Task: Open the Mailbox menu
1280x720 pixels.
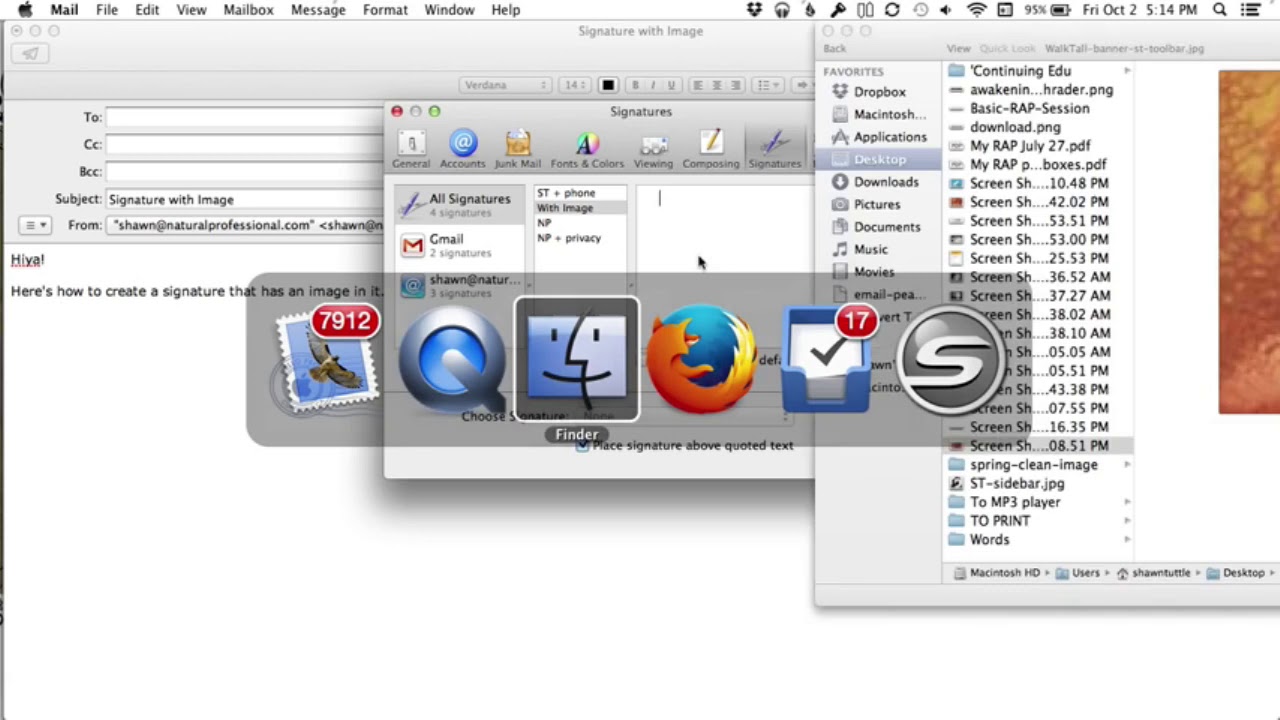Action: pos(248,10)
